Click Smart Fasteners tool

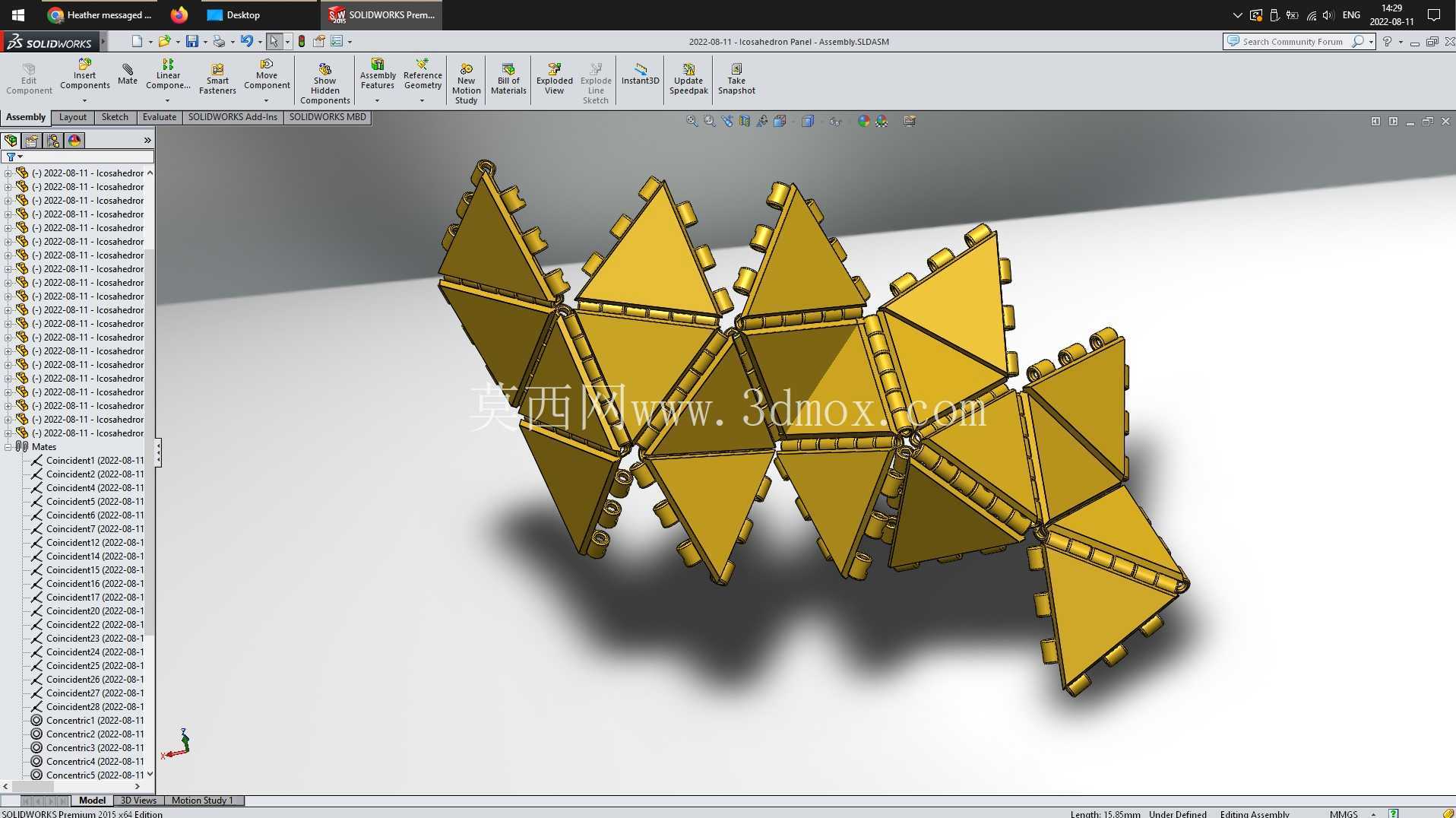click(x=217, y=79)
